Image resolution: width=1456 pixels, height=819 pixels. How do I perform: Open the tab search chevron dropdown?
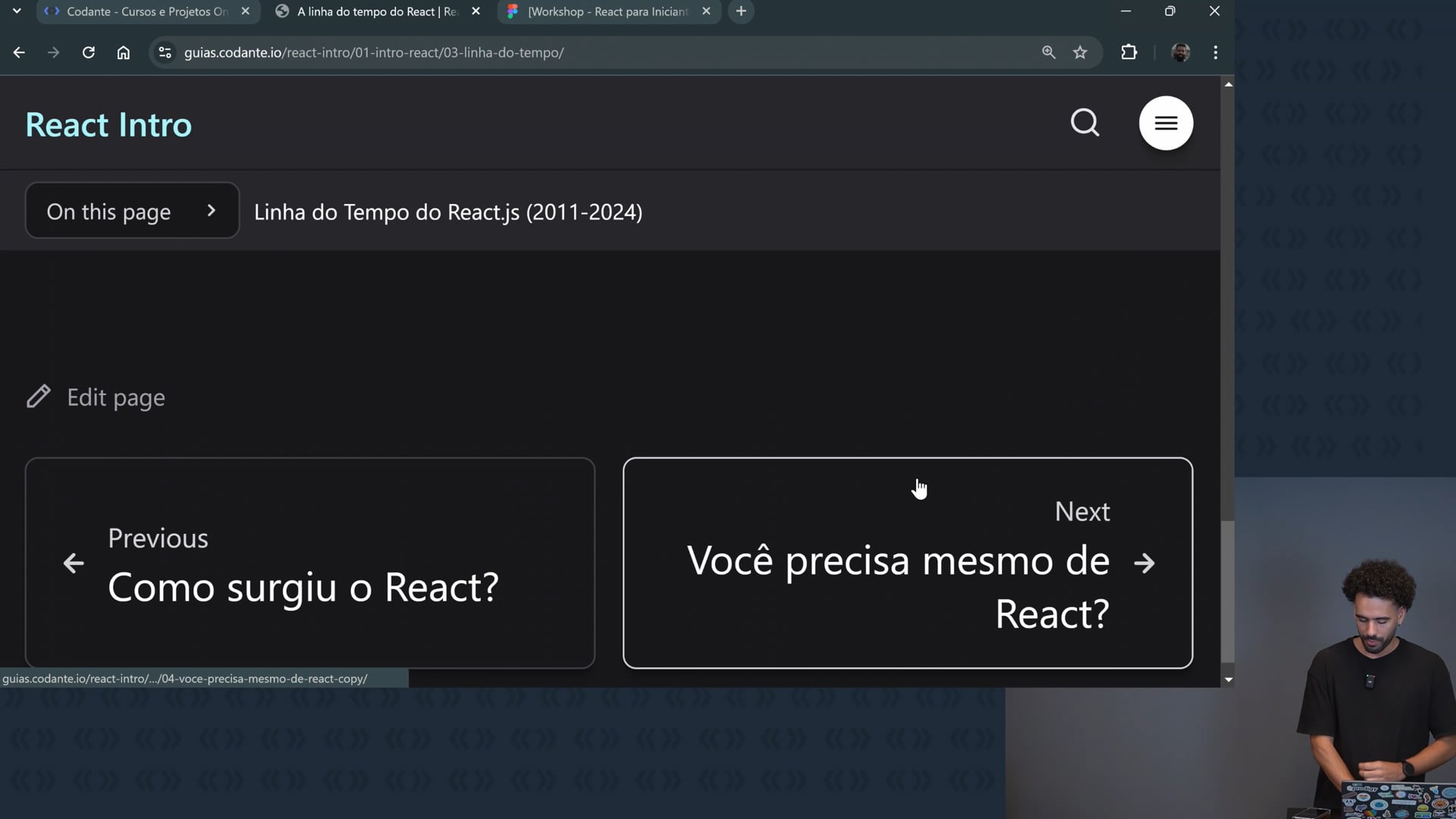17,11
